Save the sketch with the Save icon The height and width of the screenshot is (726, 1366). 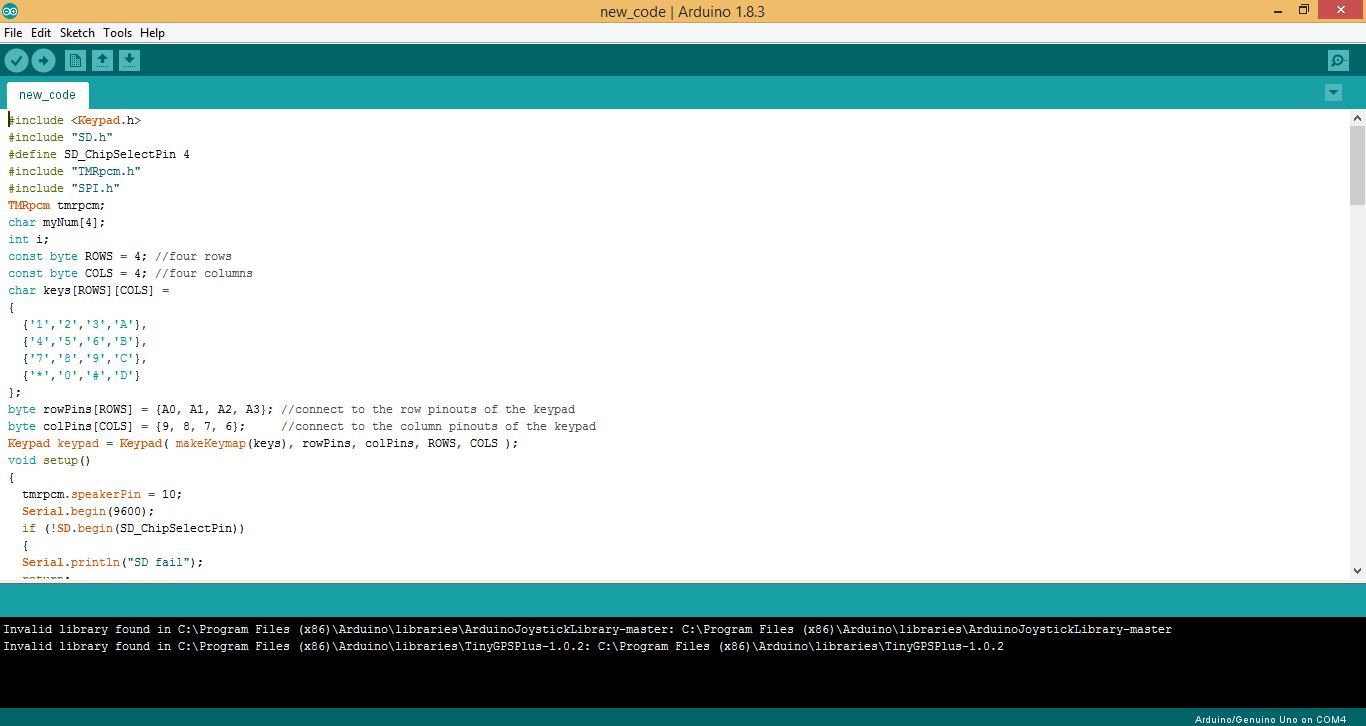point(129,60)
